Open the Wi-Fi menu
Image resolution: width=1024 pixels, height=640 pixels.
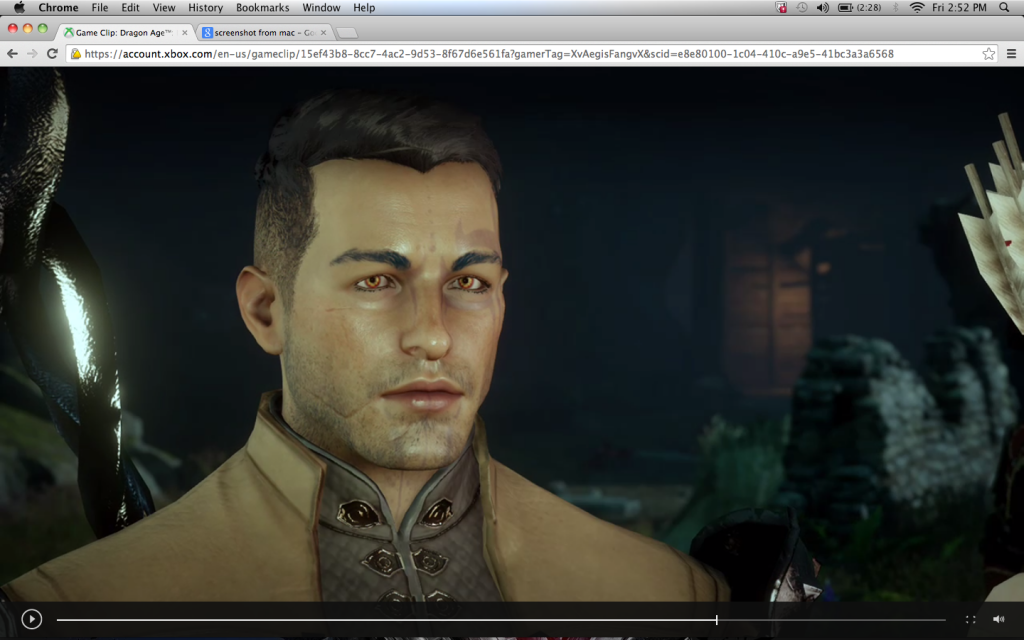[918, 7]
